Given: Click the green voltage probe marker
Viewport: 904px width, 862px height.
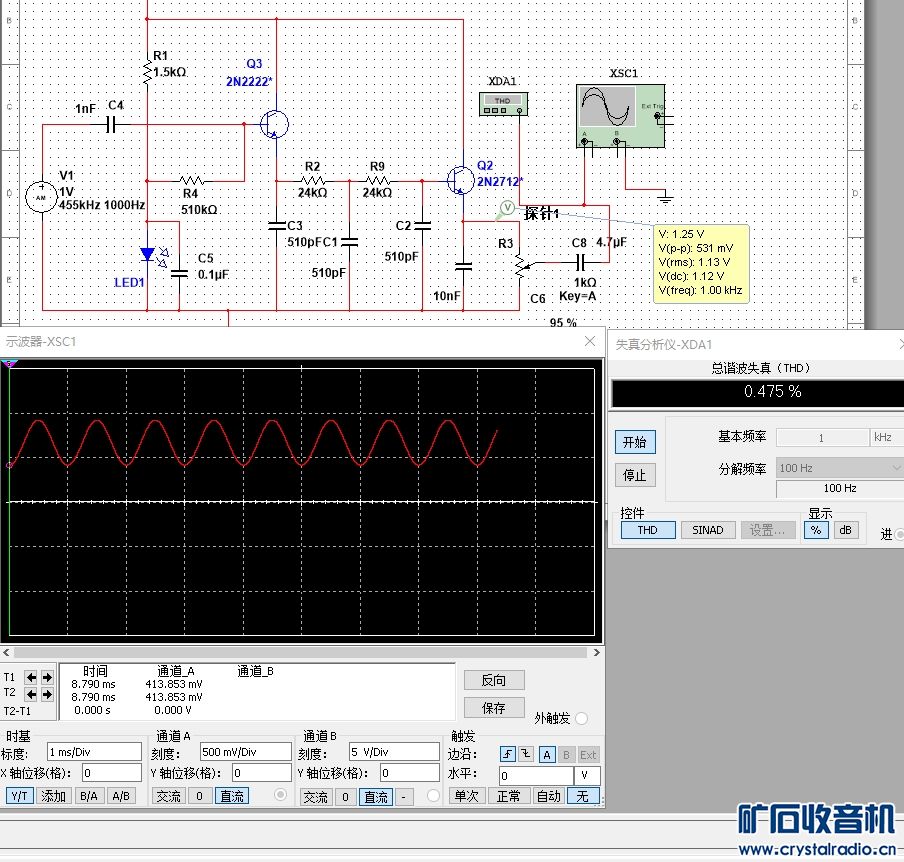Looking at the screenshot, I should click(506, 207).
